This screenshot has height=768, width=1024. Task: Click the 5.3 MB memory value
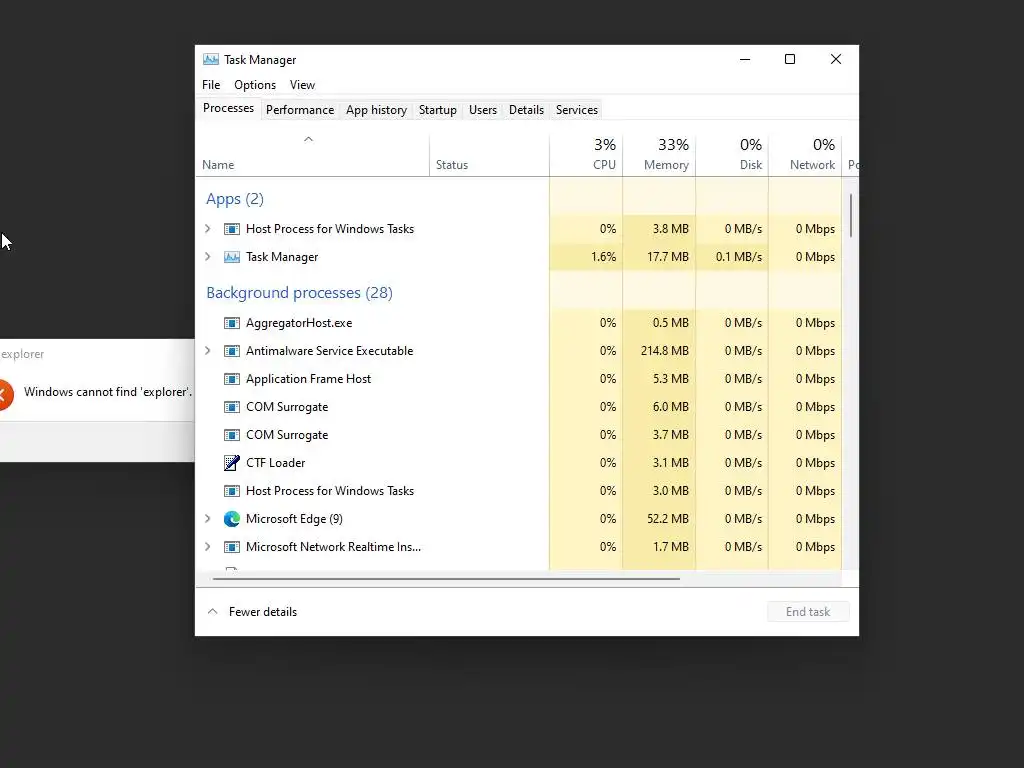coord(671,379)
